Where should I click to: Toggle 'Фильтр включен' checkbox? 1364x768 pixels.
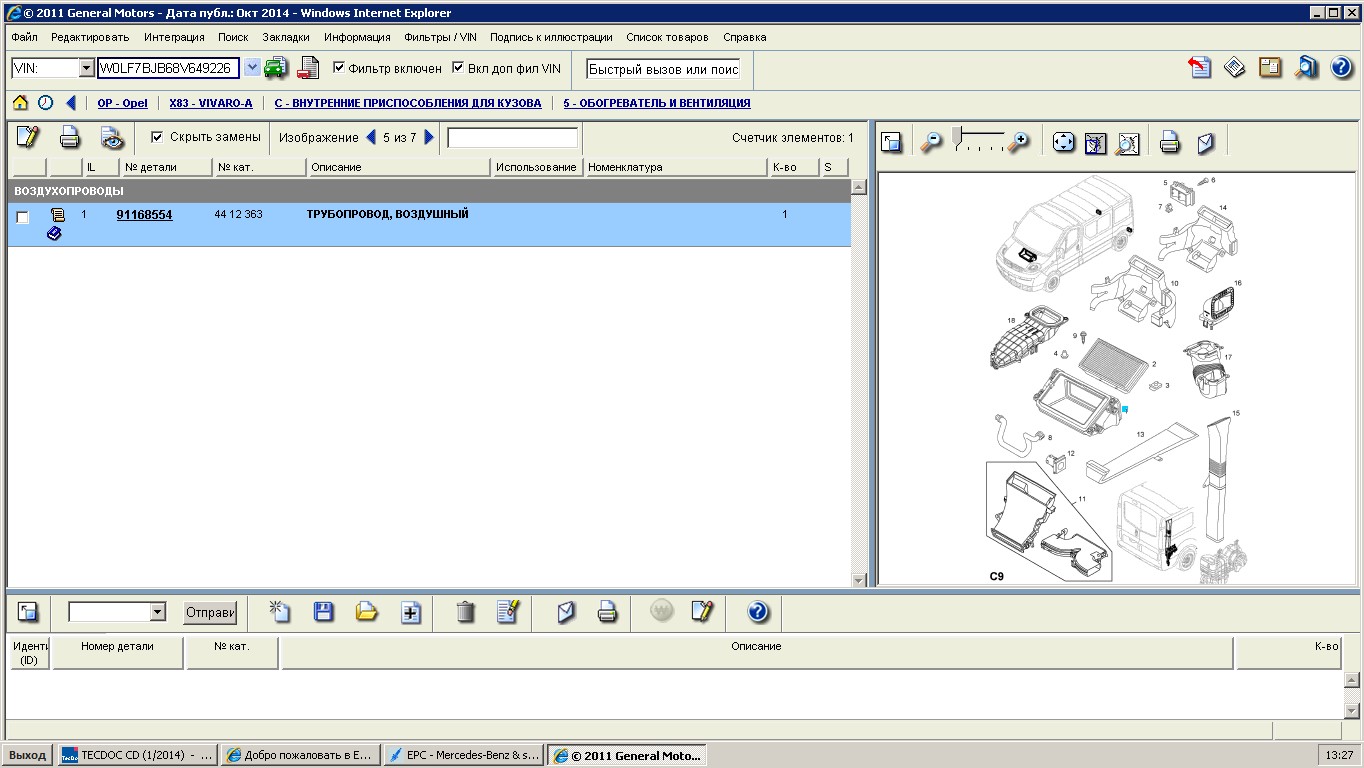coord(339,68)
